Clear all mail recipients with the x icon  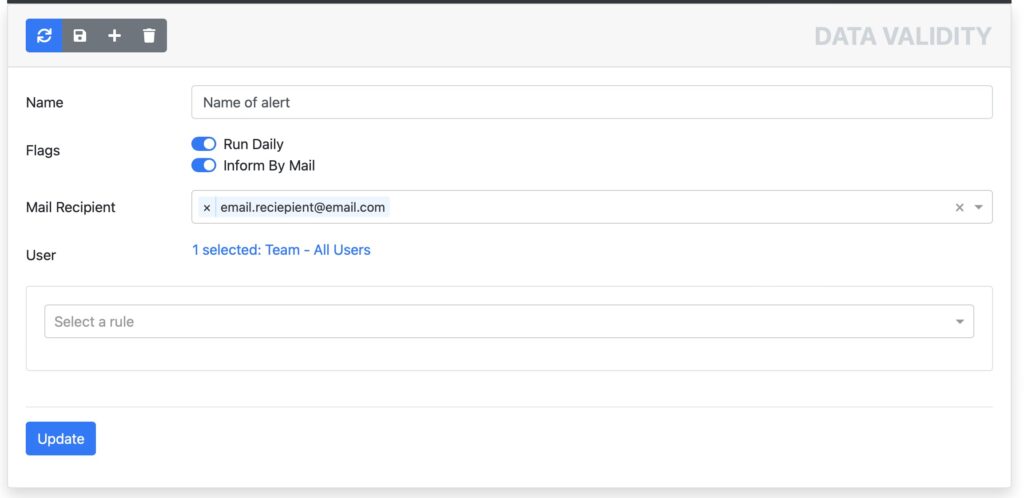(959, 208)
